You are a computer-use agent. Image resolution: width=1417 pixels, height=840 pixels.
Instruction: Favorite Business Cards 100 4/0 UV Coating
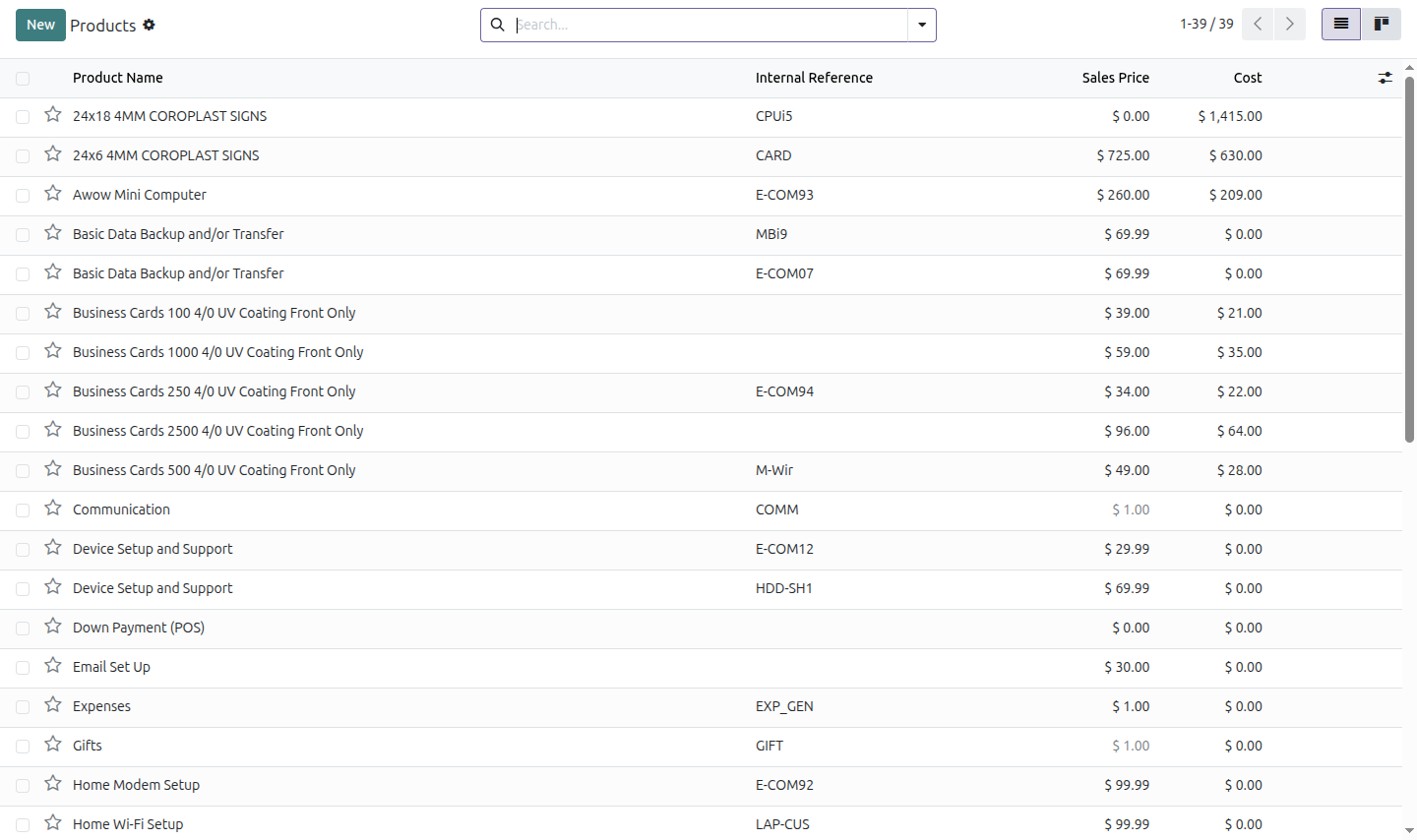pos(53,312)
